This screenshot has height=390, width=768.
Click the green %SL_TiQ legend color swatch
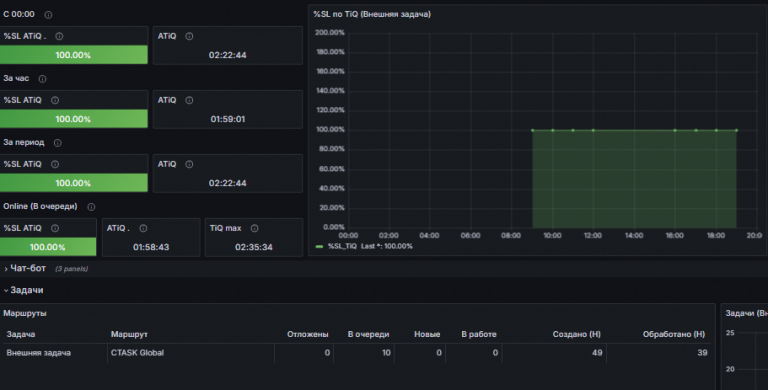[x=320, y=246]
